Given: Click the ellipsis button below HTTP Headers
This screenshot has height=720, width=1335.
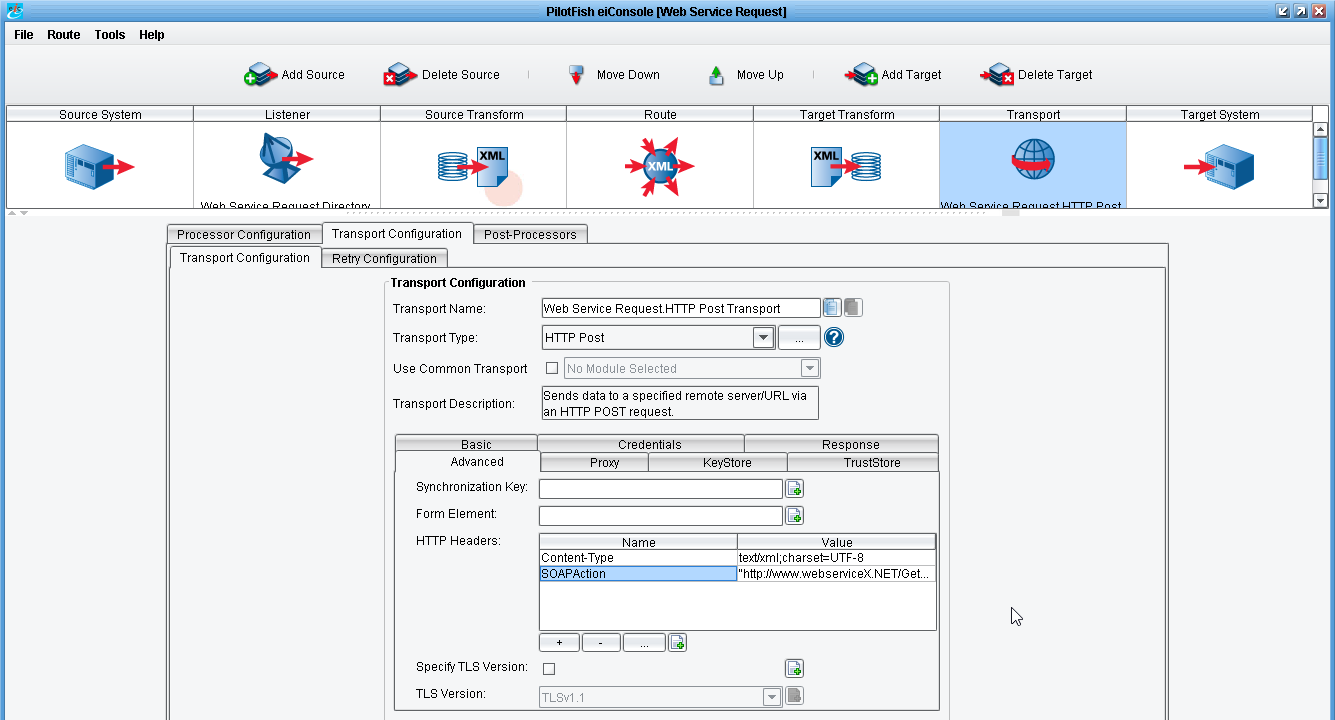Looking at the screenshot, I should coord(644,643).
